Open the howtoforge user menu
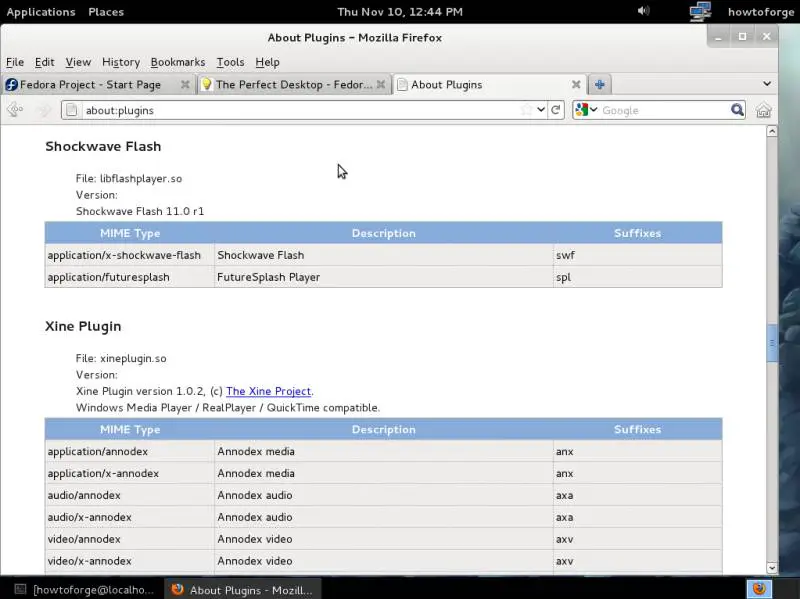This screenshot has width=800, height=599. click(x=761, y=12)
